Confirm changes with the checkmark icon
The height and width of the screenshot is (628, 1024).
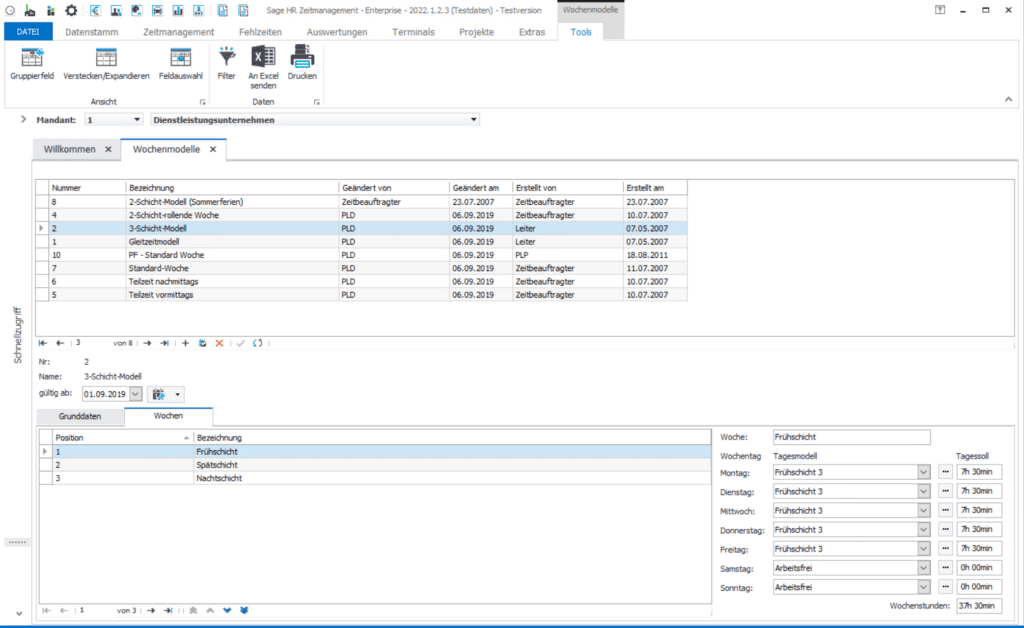tap(240, 343)
